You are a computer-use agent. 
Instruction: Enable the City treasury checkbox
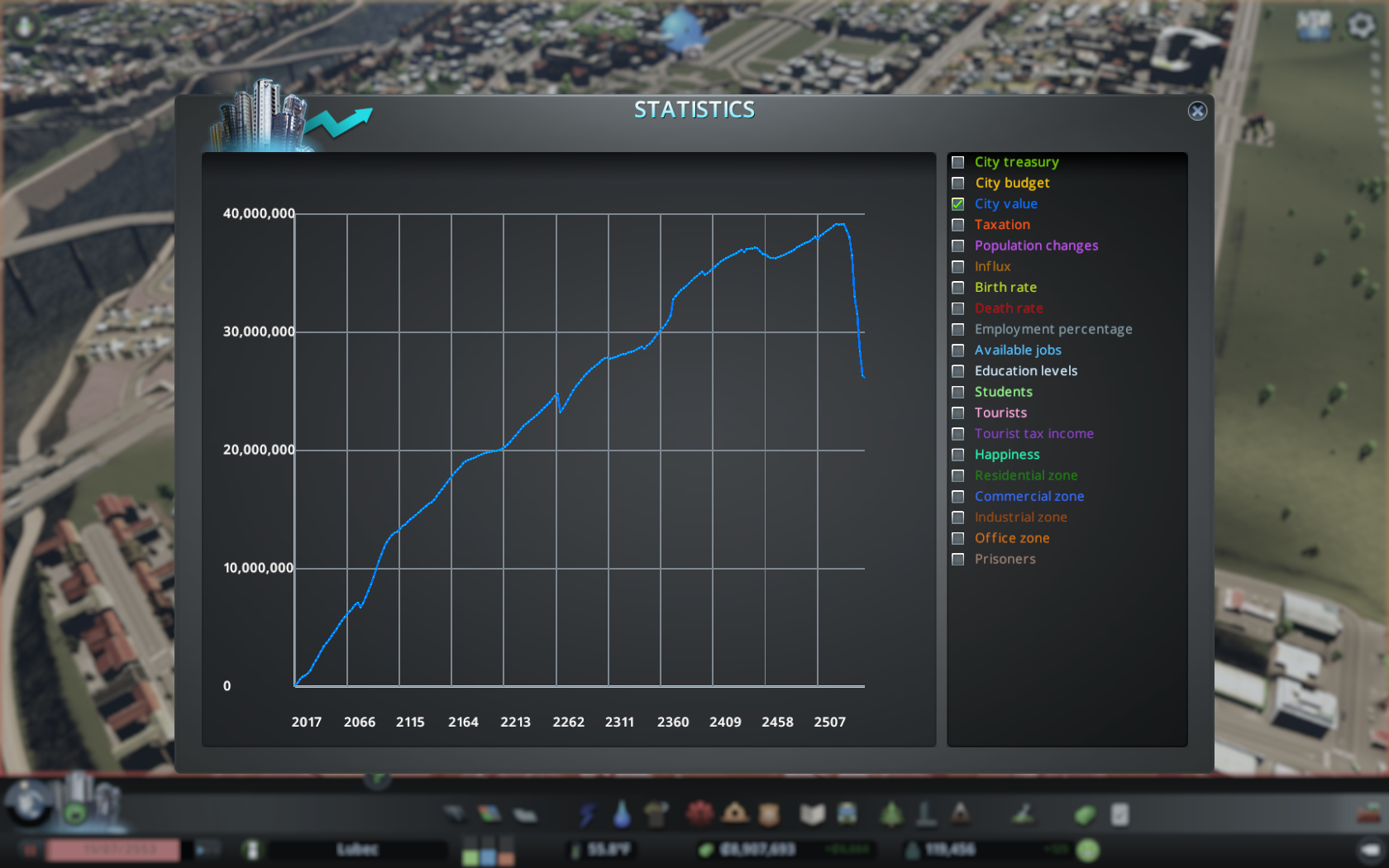(x=958, y=162)
